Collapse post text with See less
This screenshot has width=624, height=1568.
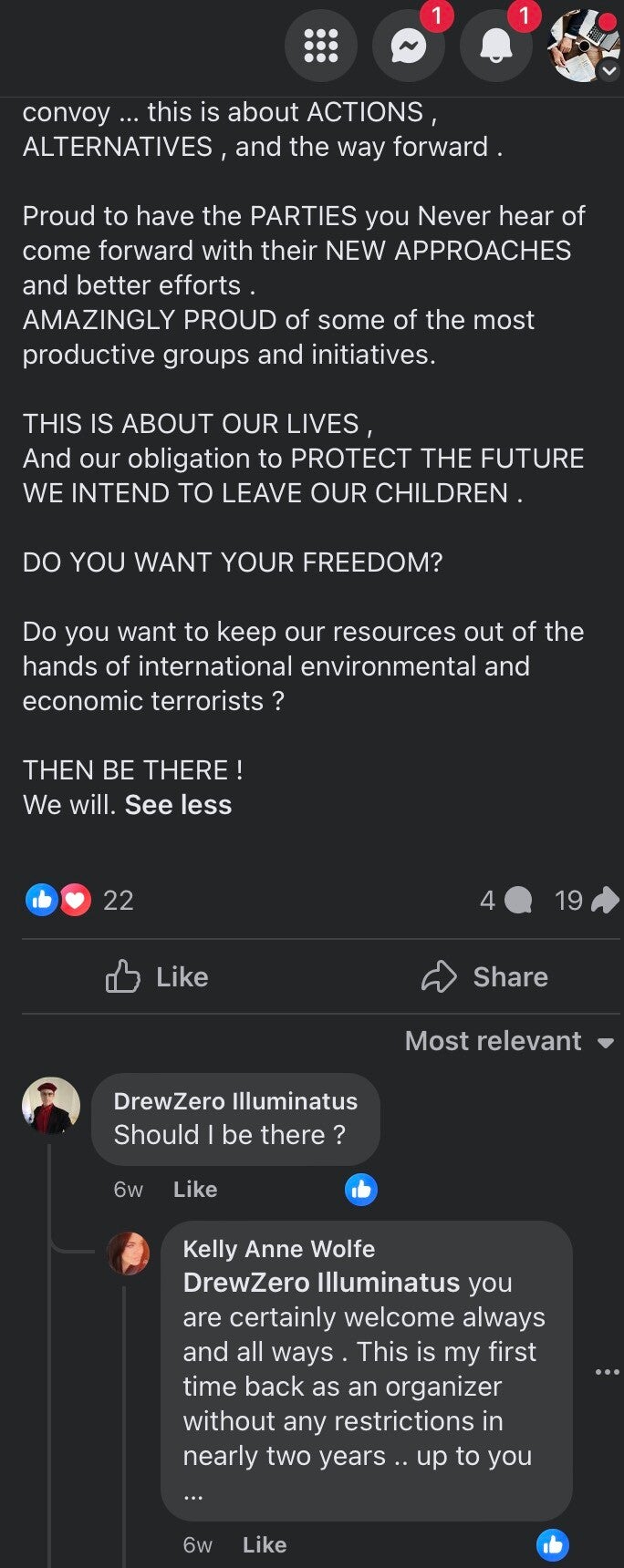coord(178,805)
